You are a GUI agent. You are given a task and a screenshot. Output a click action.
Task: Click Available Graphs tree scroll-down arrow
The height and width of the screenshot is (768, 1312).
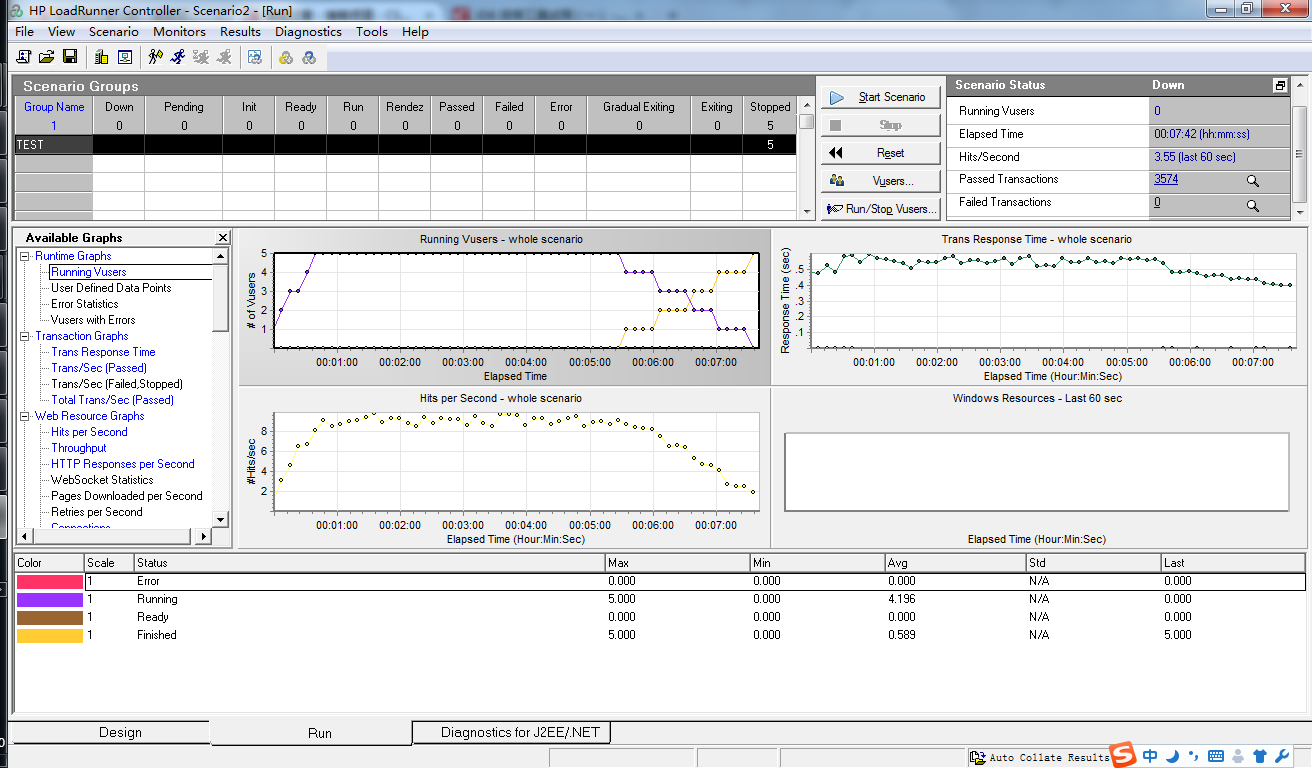221,519
